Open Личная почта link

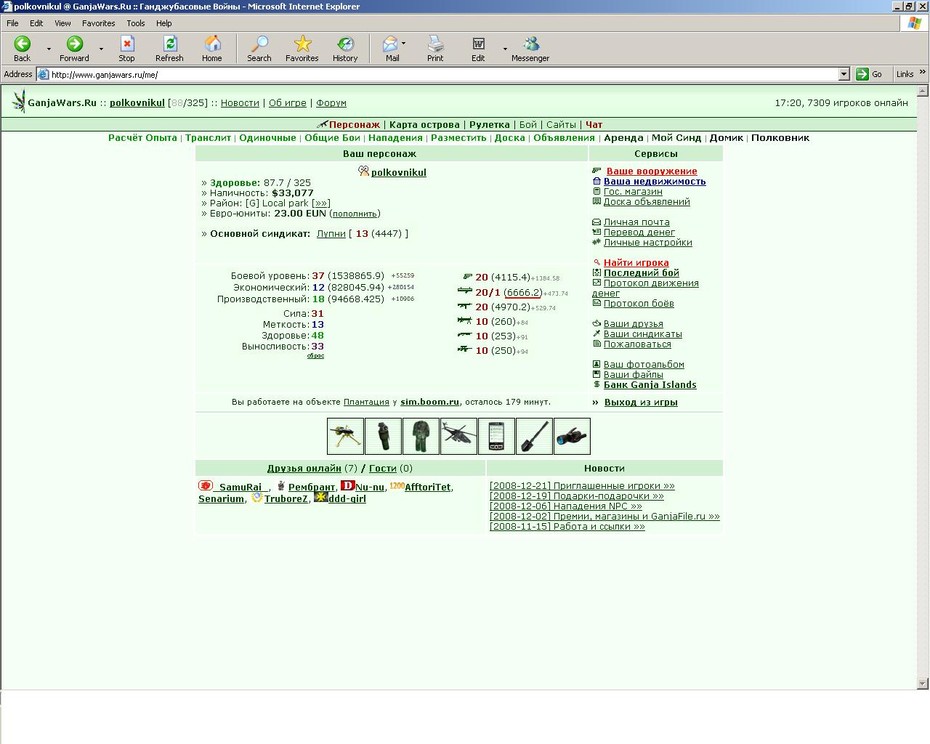point(636,222)
